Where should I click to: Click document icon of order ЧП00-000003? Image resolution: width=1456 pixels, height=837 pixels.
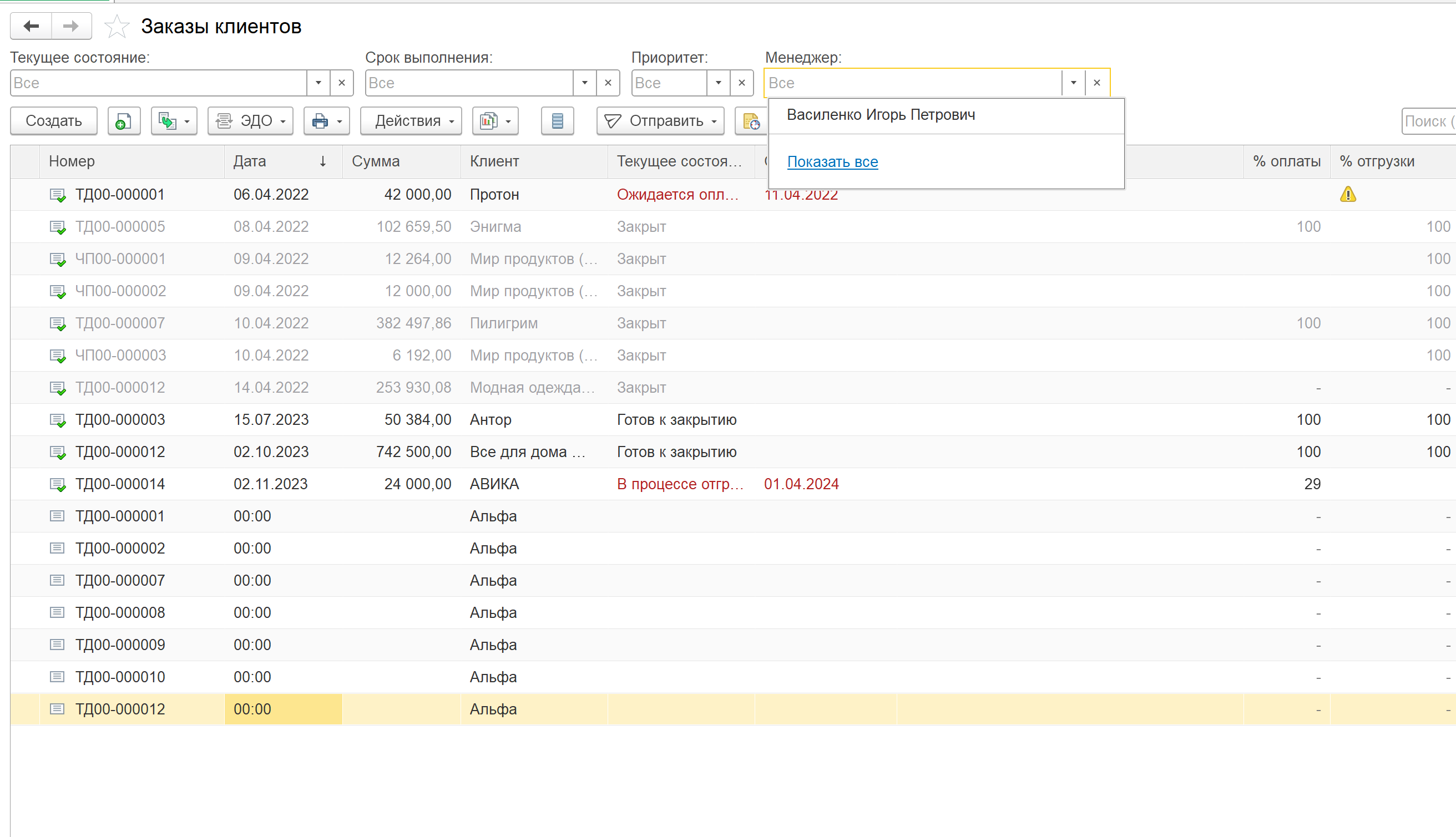58,356
